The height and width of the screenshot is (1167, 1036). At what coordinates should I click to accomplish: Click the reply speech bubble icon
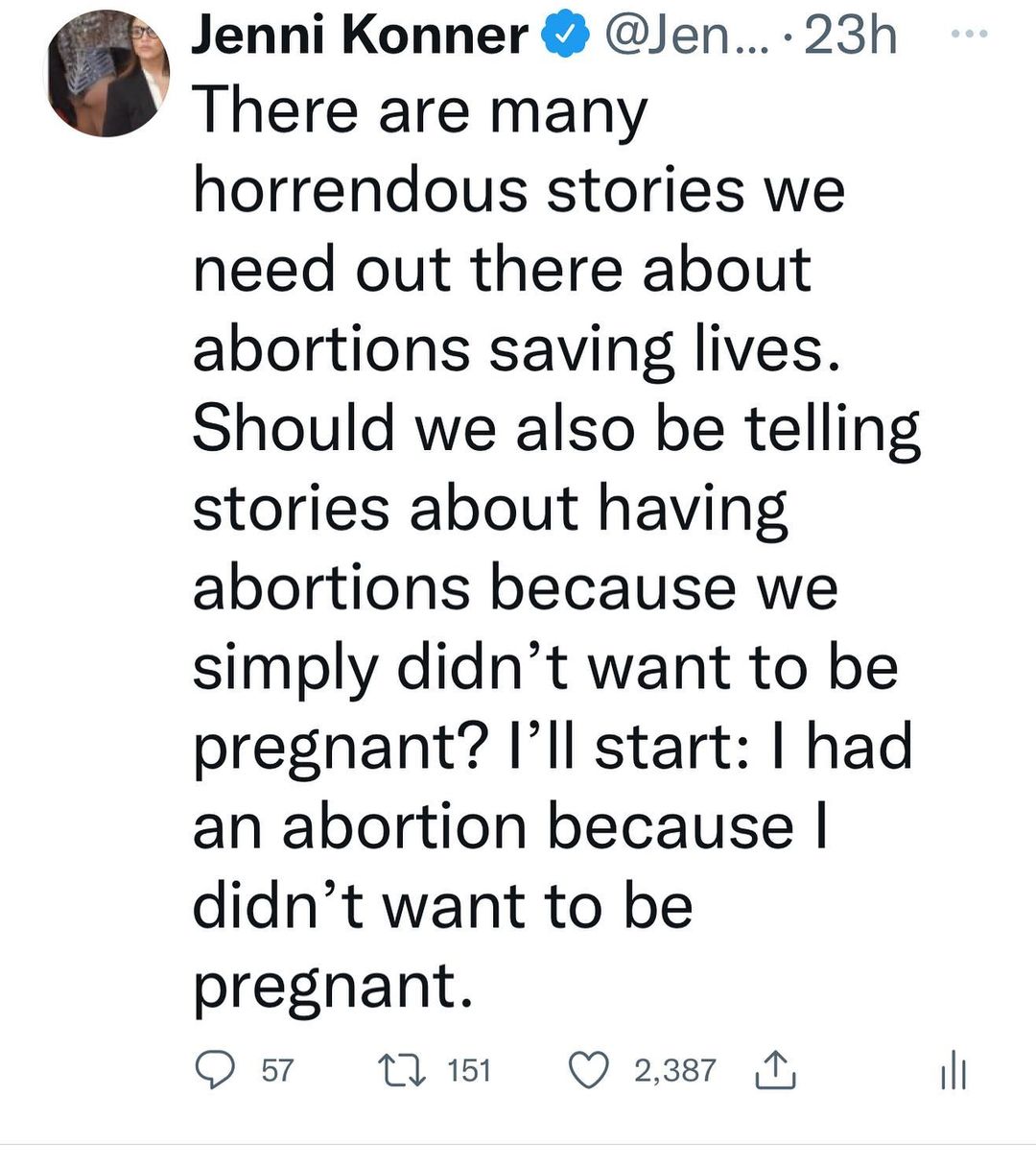[216, 1070]
